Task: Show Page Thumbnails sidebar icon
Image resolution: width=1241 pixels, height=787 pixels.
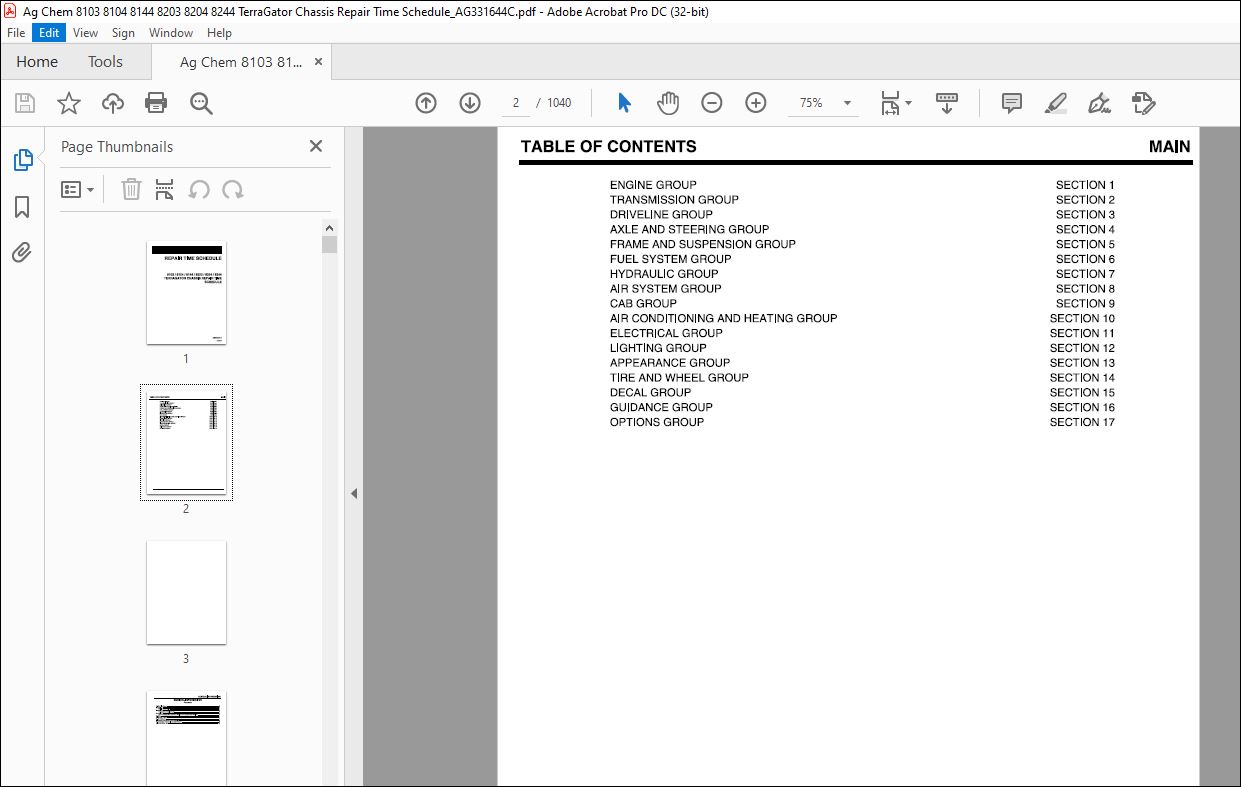Action: click(x=22, y=160)
